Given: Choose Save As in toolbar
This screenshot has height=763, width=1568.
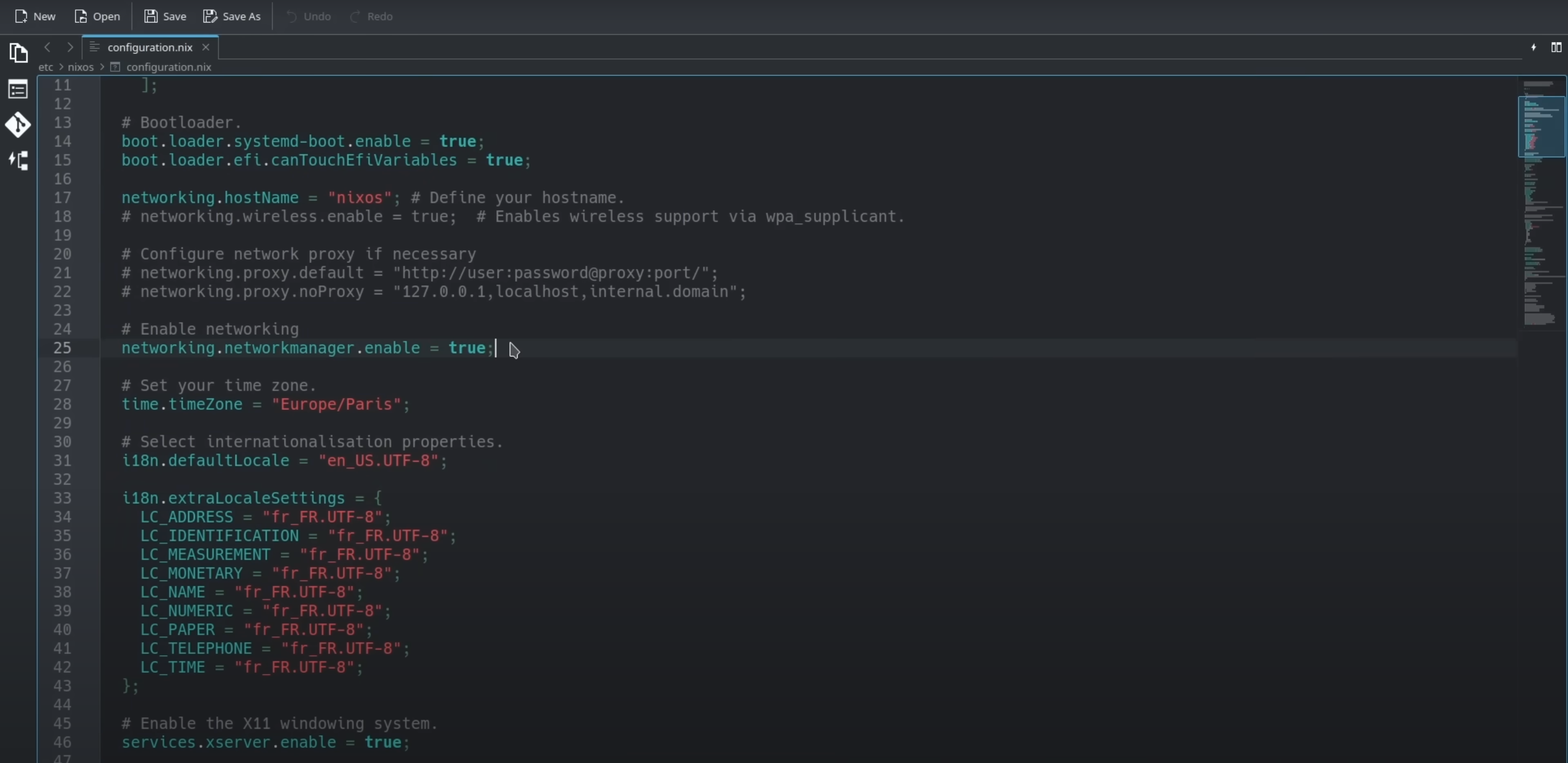Looking at the screenshot, I should pos(232,17).
